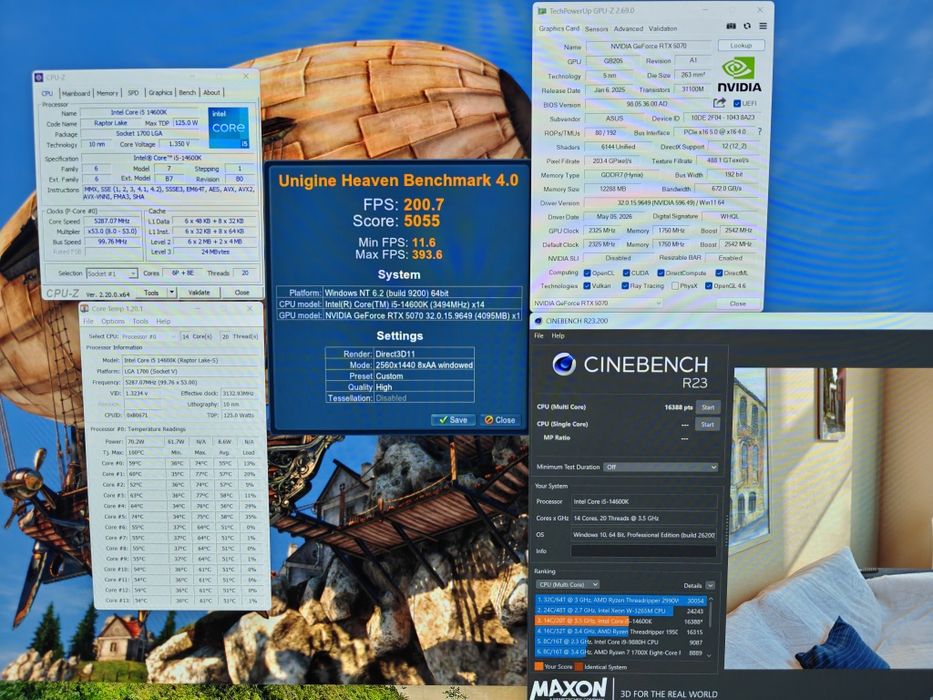Open the SPD tab in CPU-Z
This screenshot has height=700, width=933.
pyautogui.click(x=133, y=93)
